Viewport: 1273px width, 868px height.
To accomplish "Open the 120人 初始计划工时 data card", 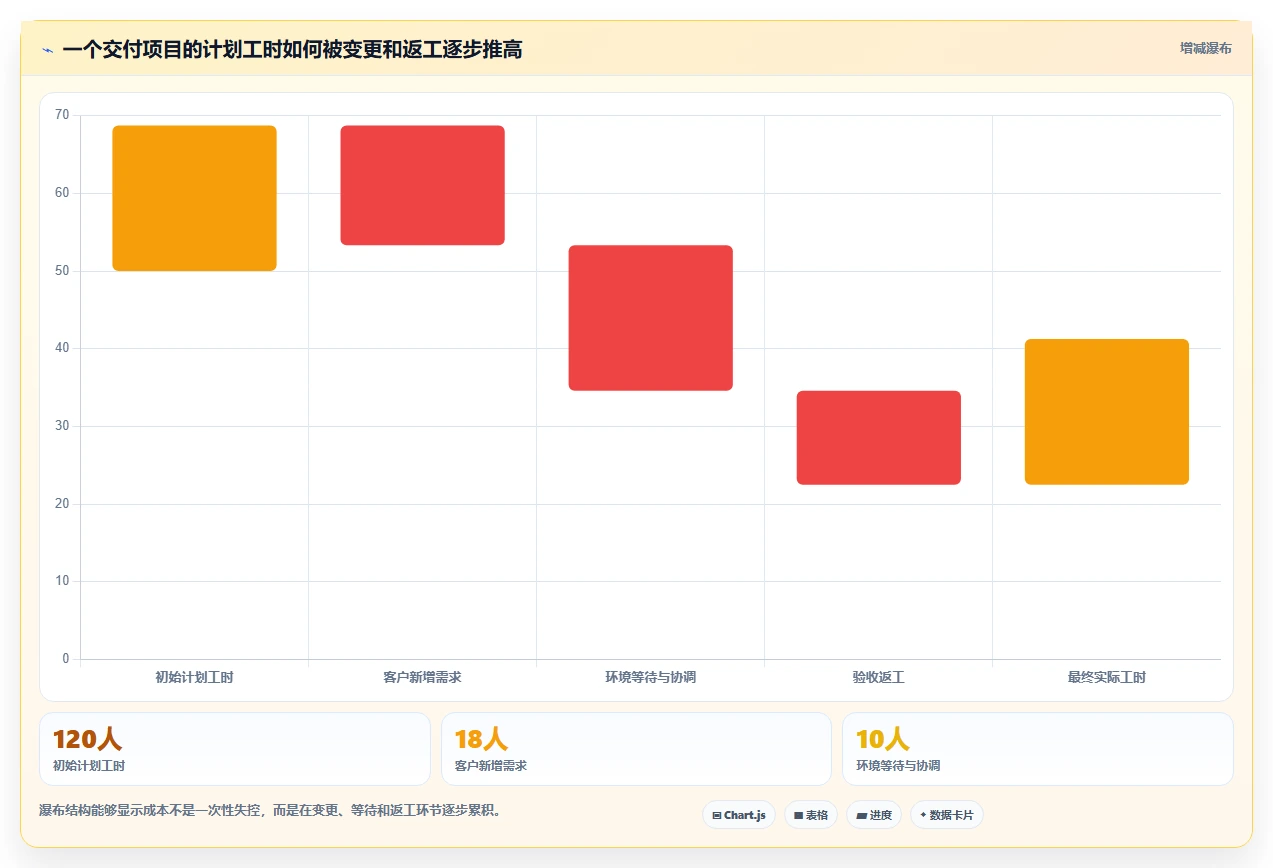I will click(x=235, y=749).
